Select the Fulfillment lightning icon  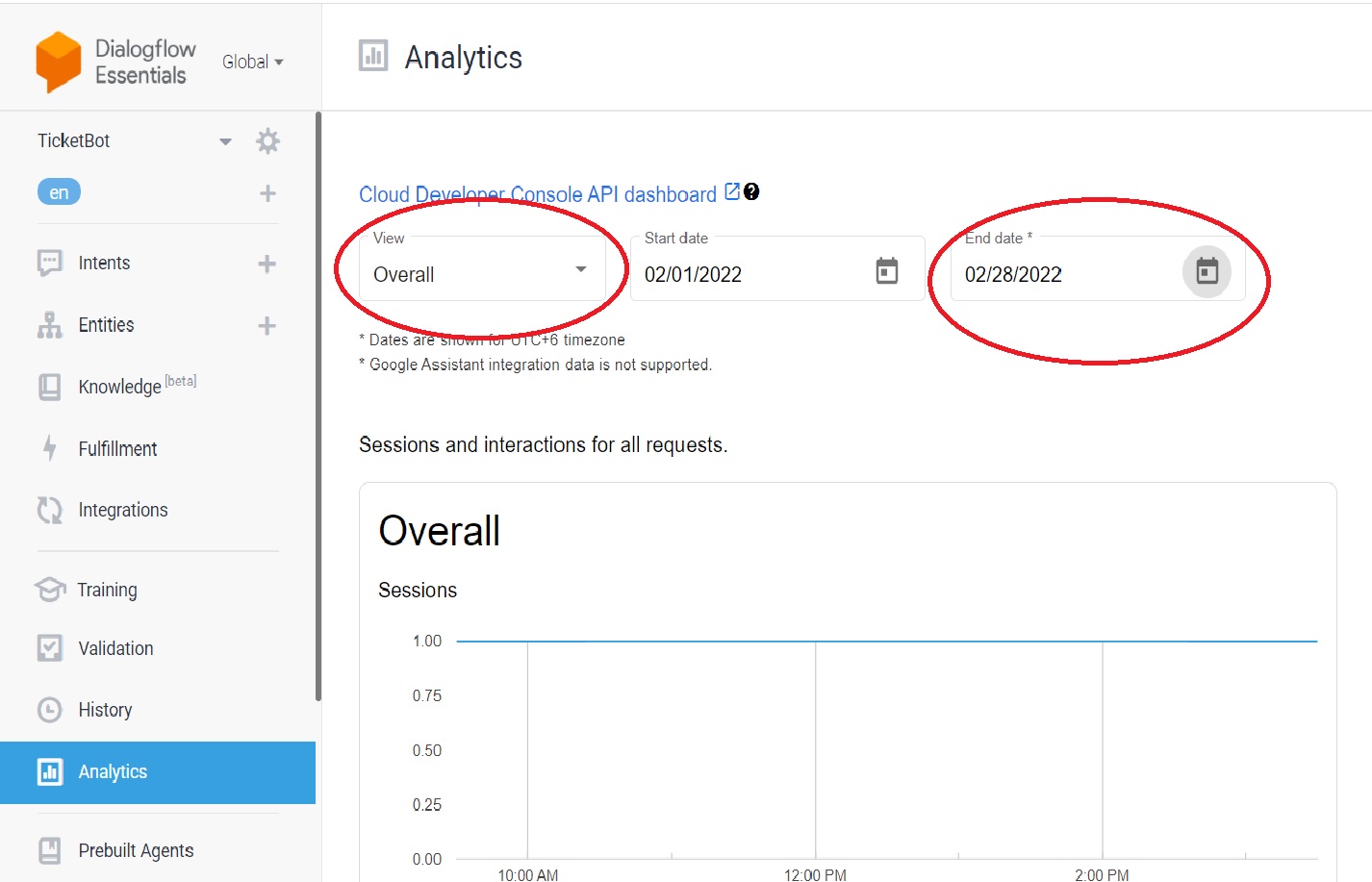(49, 448)
